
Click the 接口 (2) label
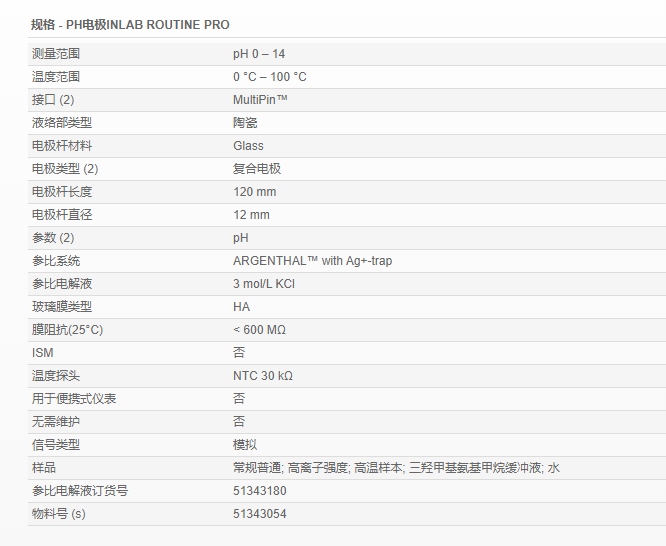coord(53,100)
